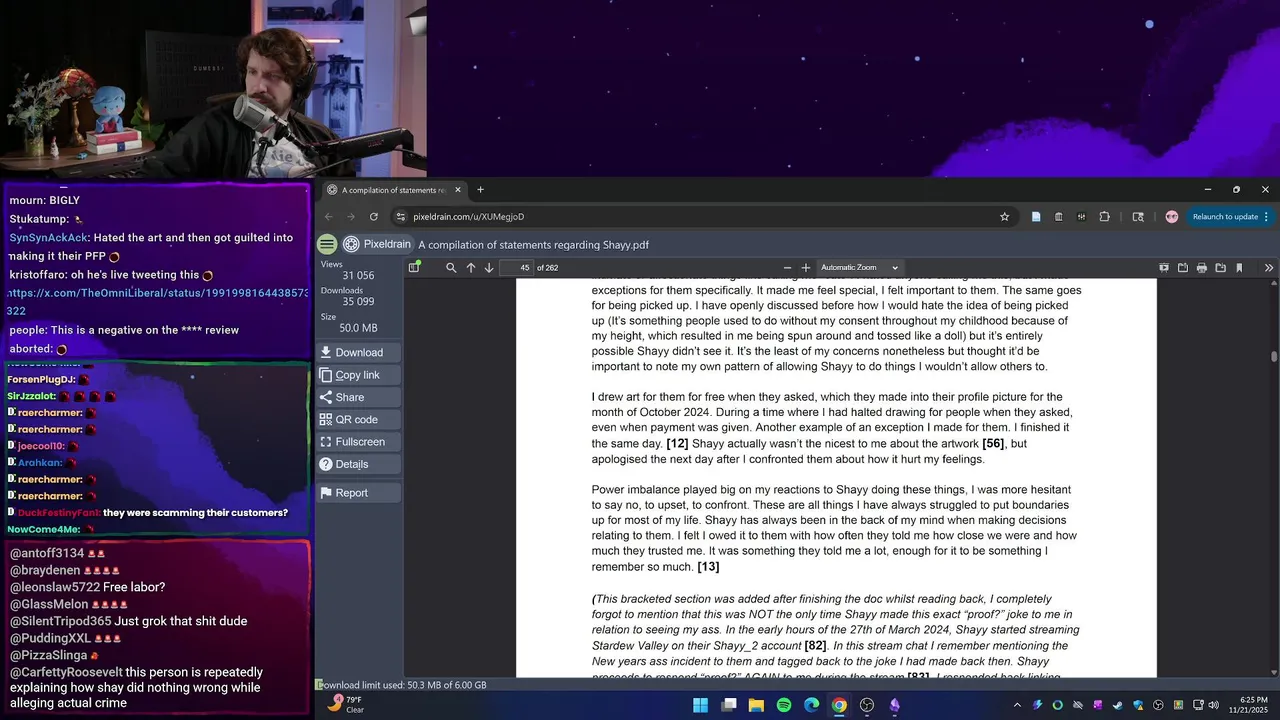Toggle the PDF viewer sidebar
Viewport: 1280px width, 720px height.
click(414, 267)
